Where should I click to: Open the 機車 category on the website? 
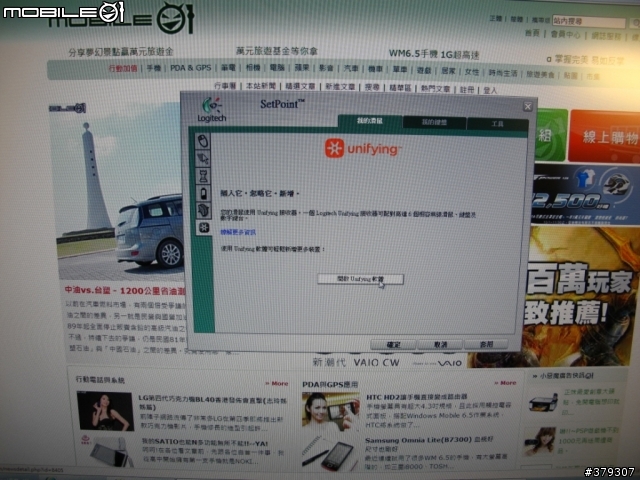(x=375, y=69)
